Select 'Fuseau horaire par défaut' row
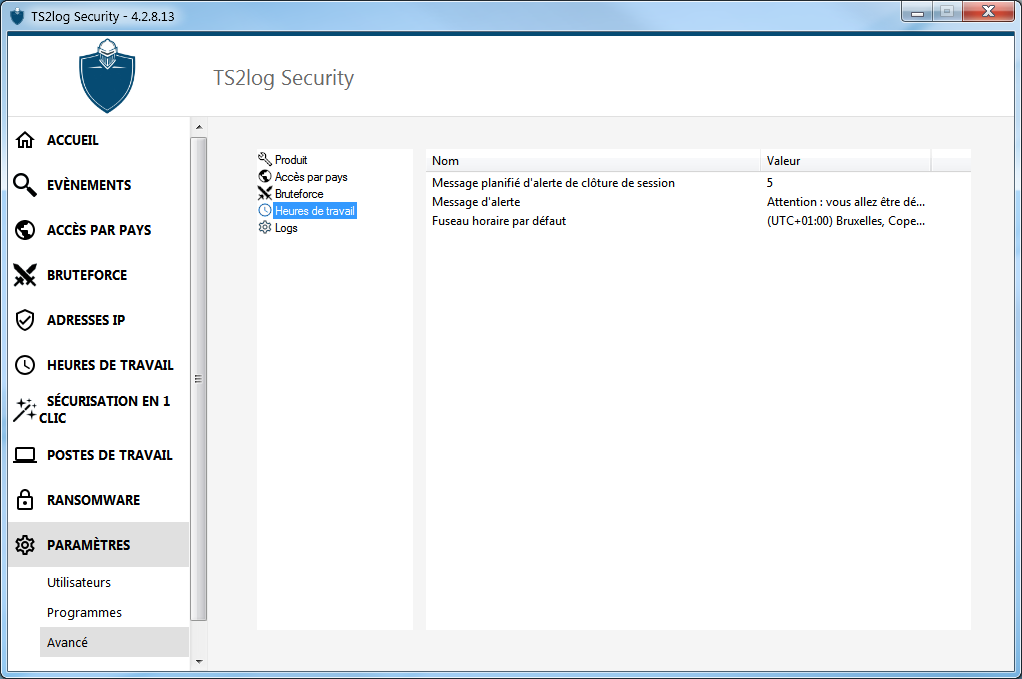Image resolution: width=1022 pixels, height=679 pixels. coord(499,221)
